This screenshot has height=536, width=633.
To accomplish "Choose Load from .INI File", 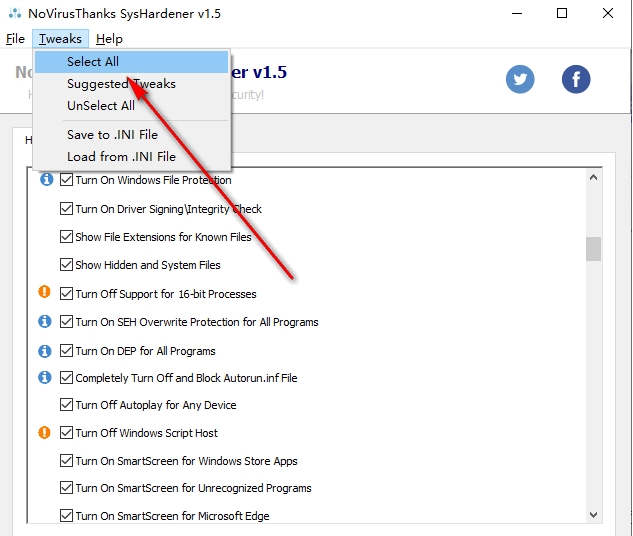I will 132,156.
